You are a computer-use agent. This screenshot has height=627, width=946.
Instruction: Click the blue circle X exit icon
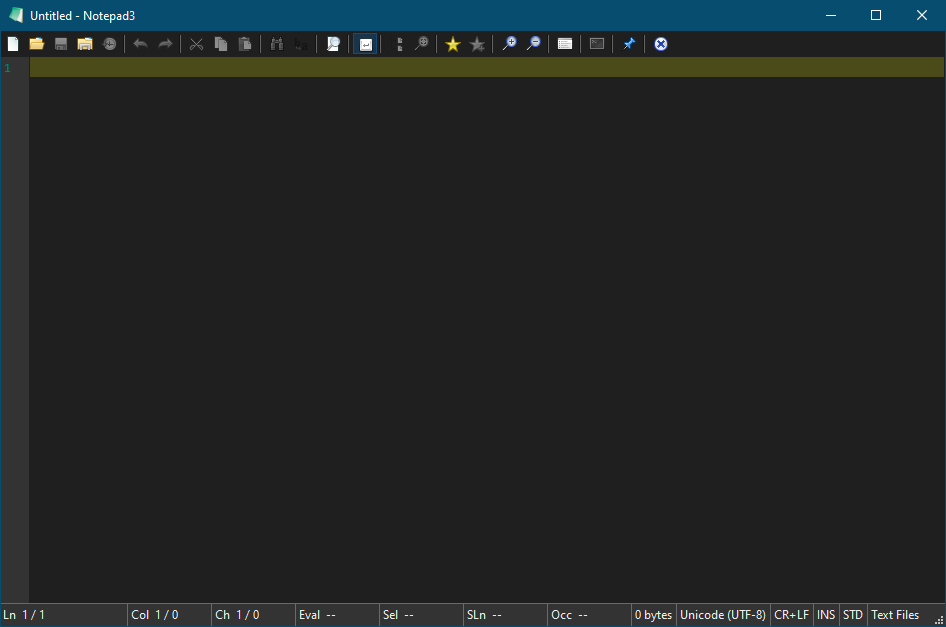pyautogui.click(x=661, y=44)
